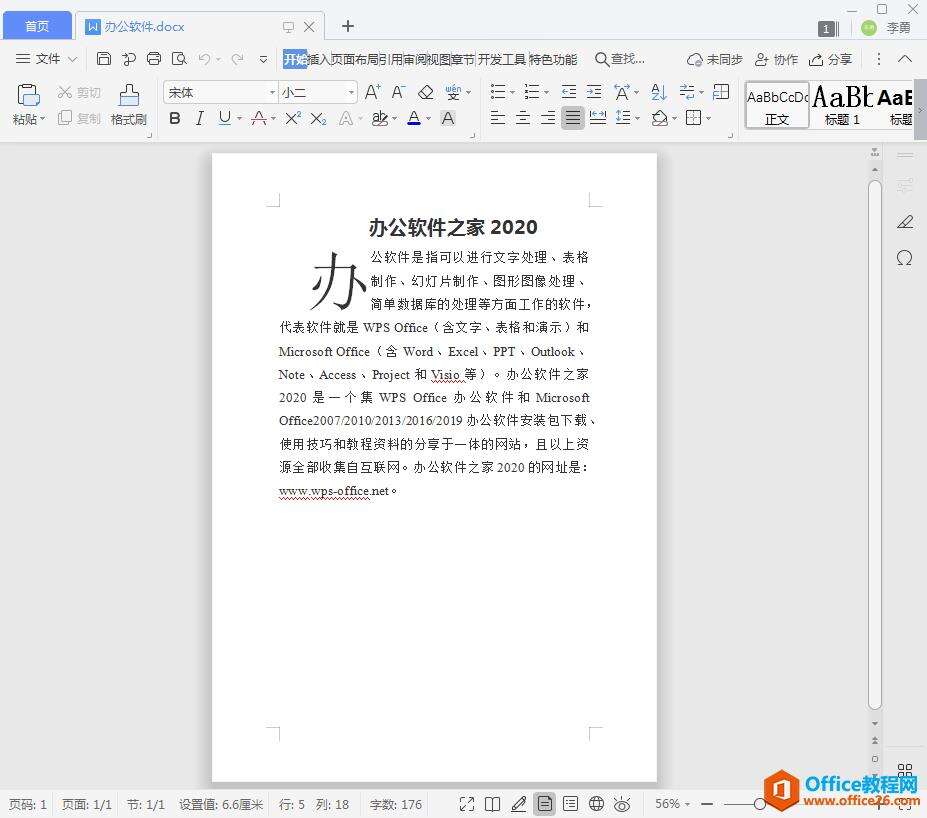Open the web layout view globe icon
Image resolution: width=927 pixels, height=818 pixels.
point(596,803)
